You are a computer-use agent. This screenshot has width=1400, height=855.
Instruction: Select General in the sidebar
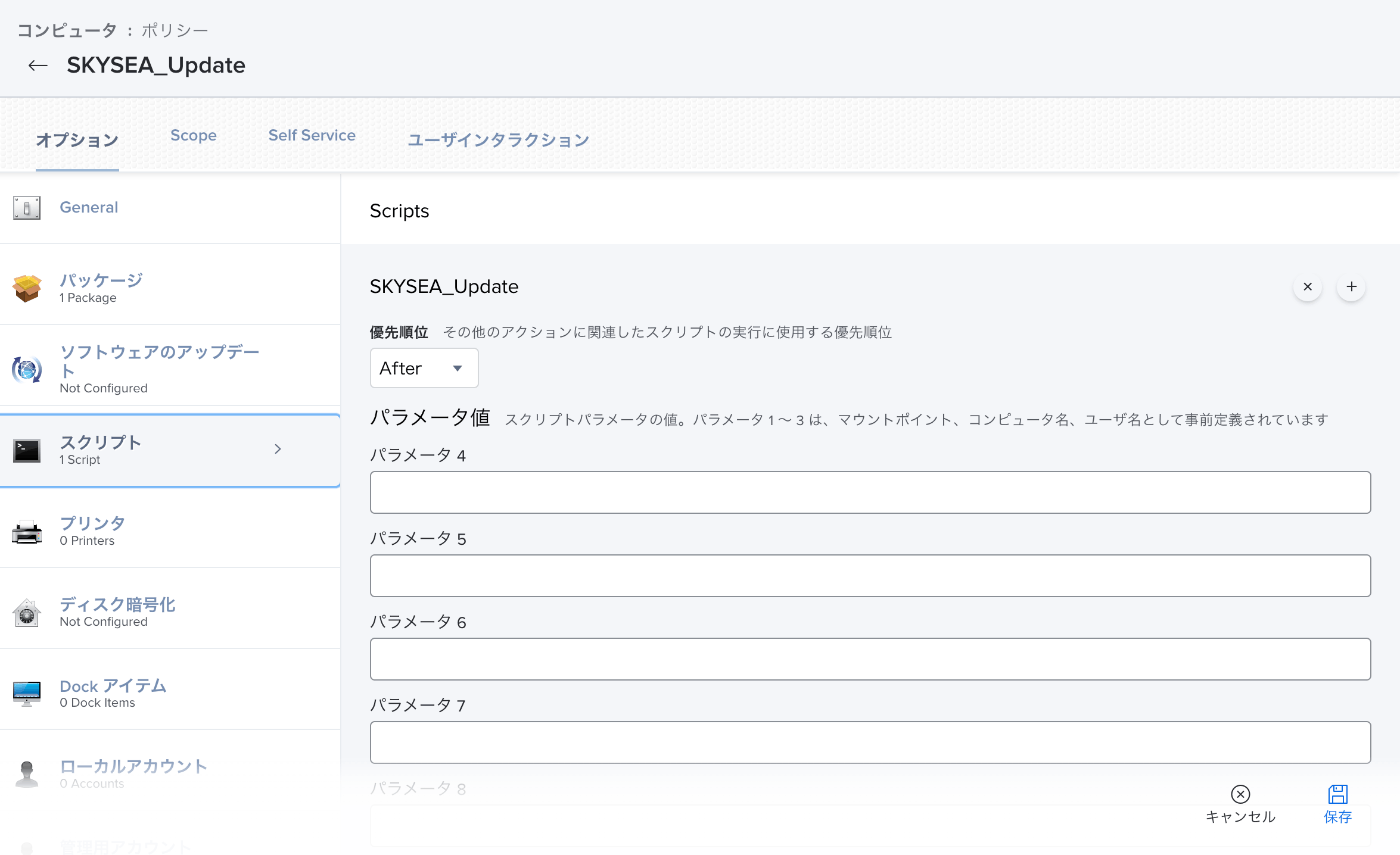pos(170,208)
